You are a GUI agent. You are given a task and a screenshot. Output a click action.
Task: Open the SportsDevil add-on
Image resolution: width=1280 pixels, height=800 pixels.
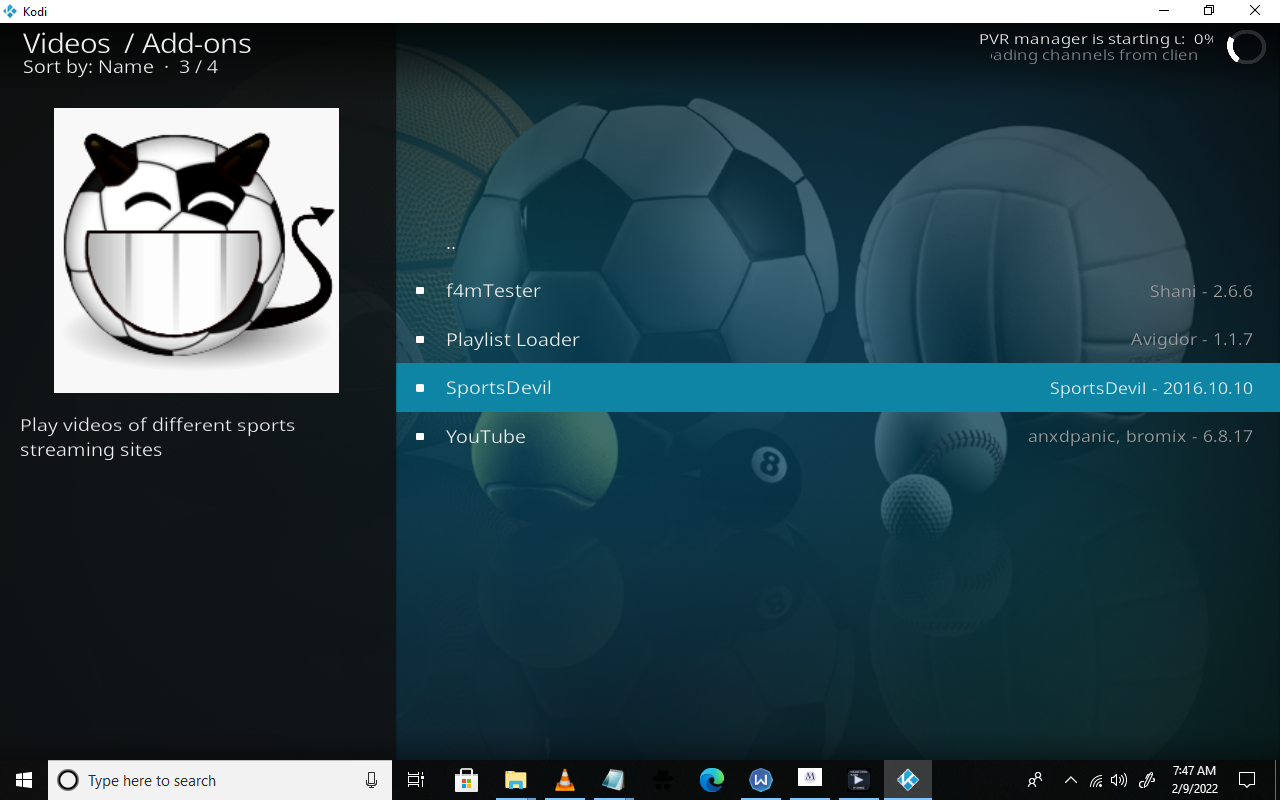[x=838, y=388]
